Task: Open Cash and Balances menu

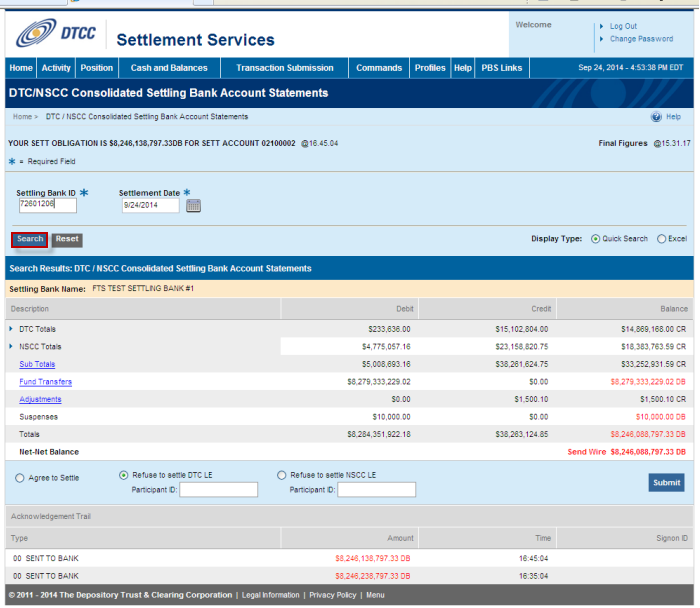Action: tap(169, 68)
